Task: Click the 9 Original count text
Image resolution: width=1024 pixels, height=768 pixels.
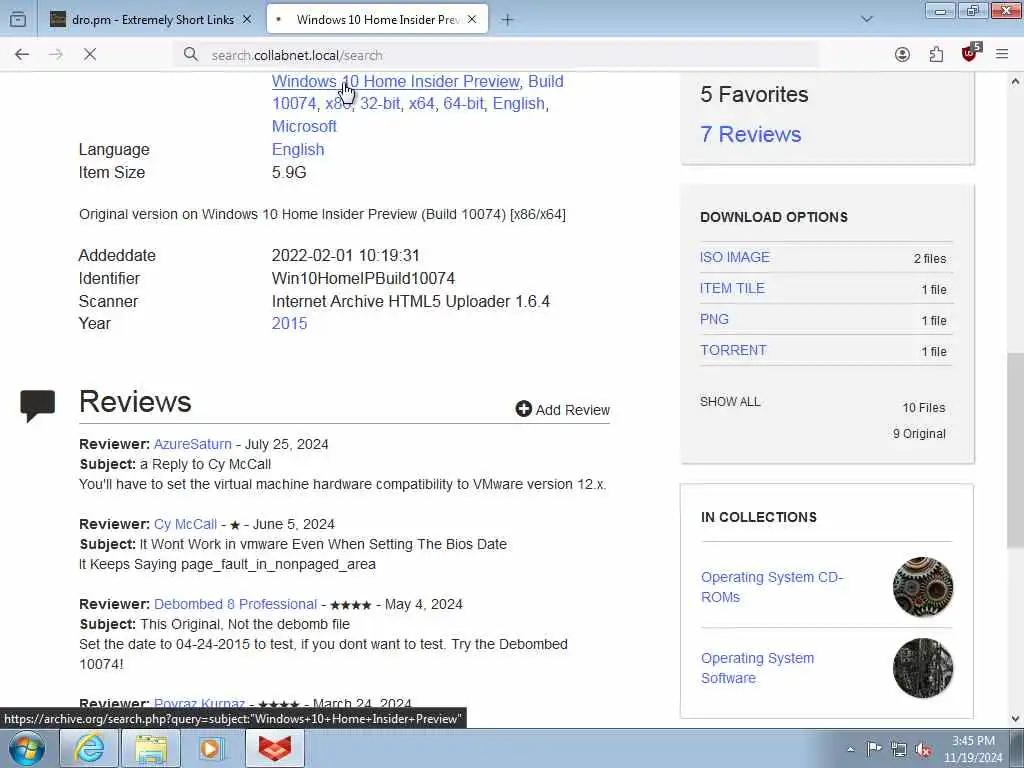Action: coord(919,434)
